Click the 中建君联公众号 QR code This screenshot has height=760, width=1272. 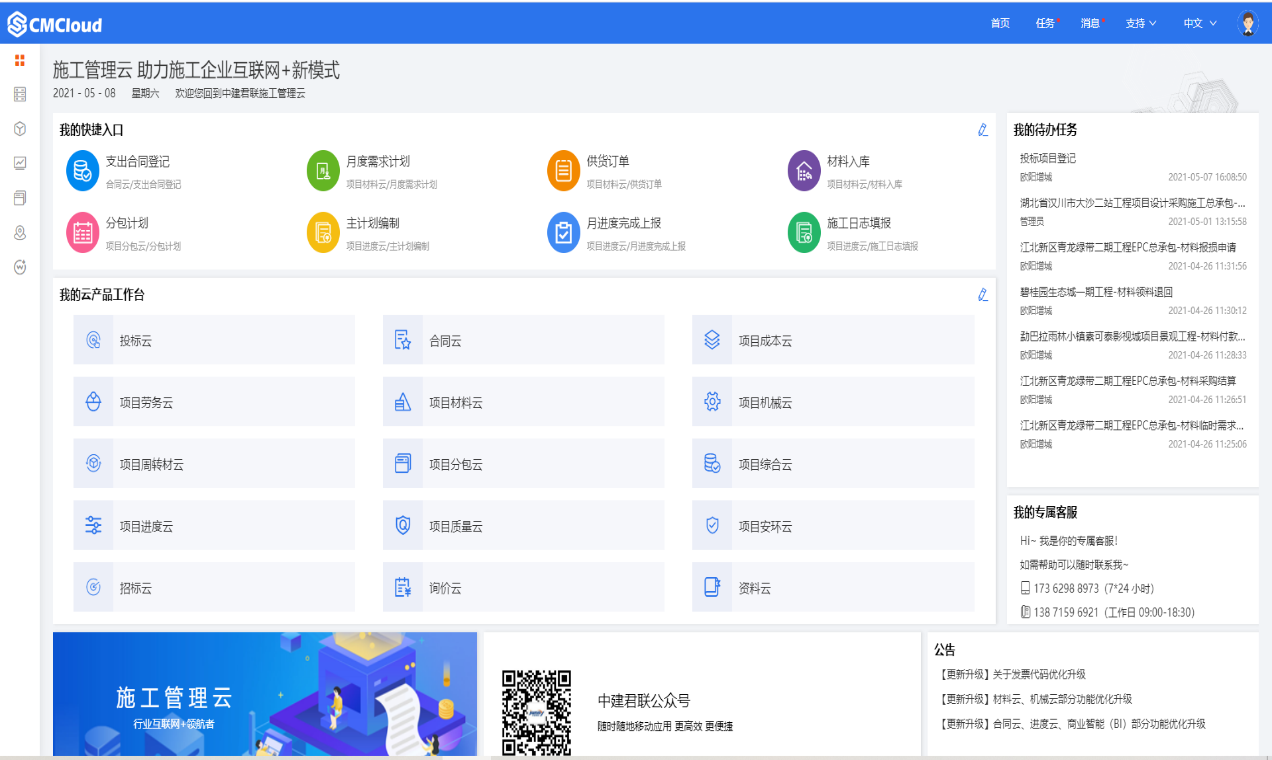[537, 712]
